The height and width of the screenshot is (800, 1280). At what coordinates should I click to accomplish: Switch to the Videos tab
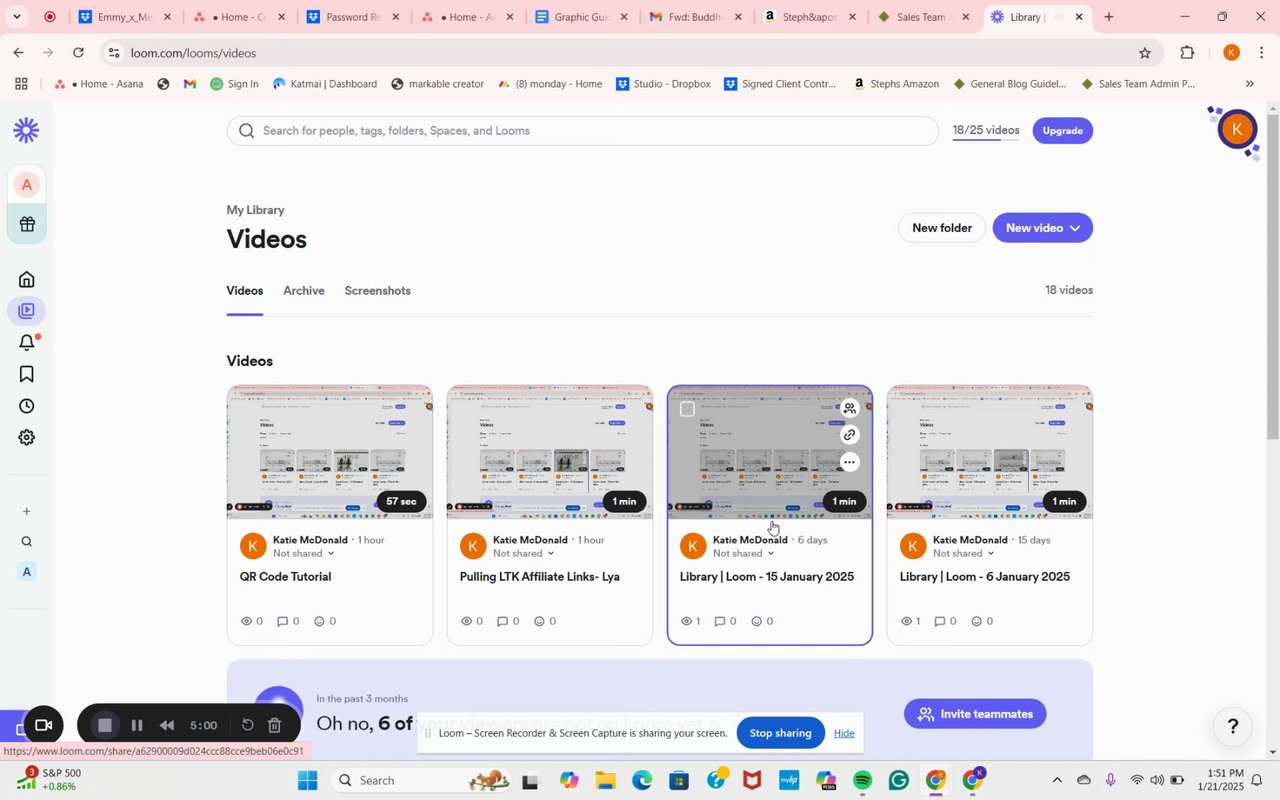(245, 291)
